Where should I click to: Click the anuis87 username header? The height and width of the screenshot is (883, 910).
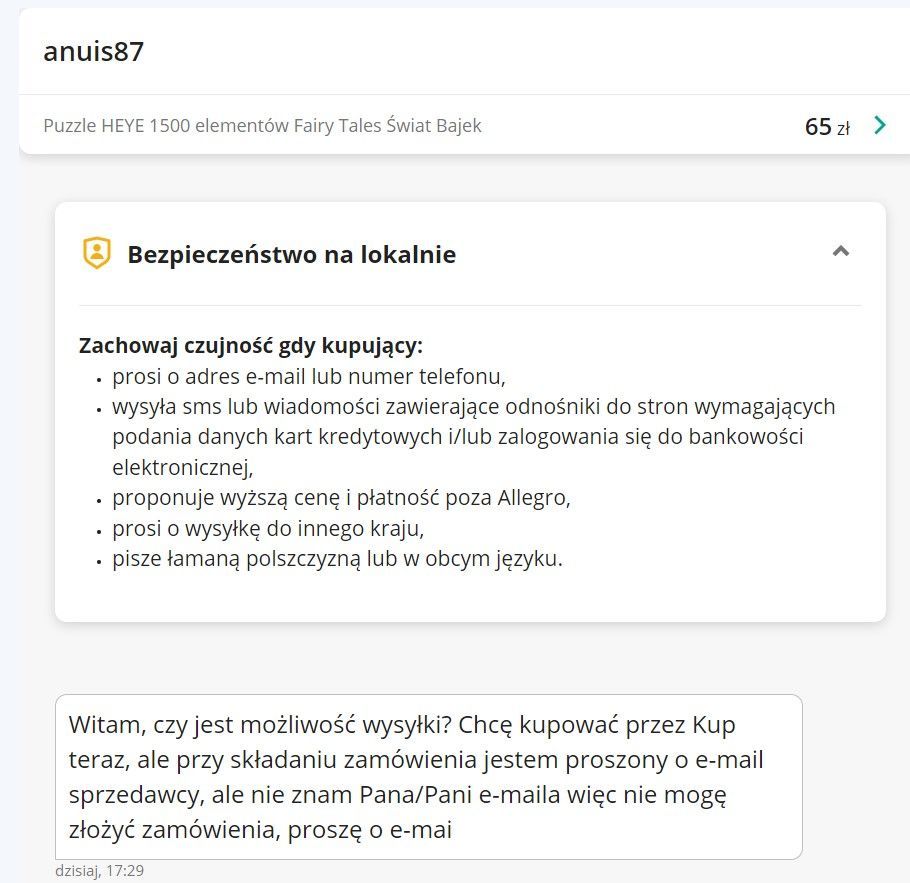point(93,51)
